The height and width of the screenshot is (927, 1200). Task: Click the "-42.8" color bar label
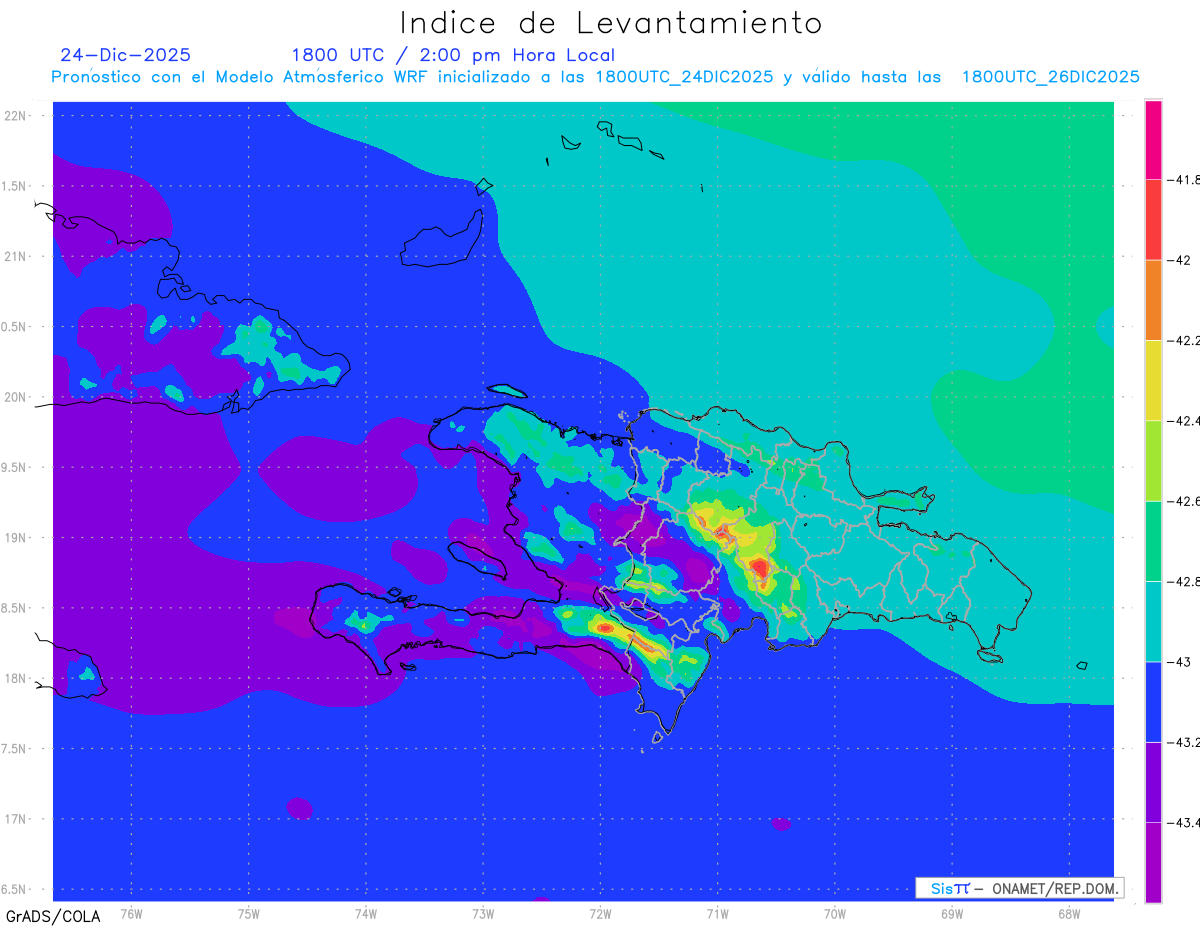pyautogui.click(x=1183, y=581)
